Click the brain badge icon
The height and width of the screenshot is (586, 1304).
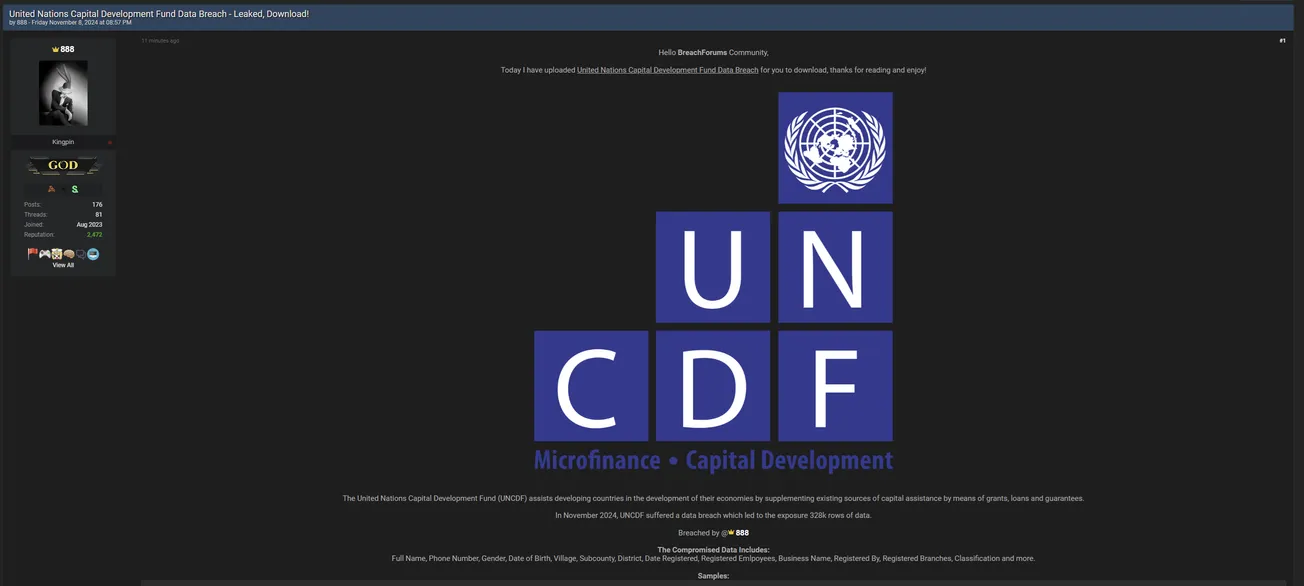[69, 254]
